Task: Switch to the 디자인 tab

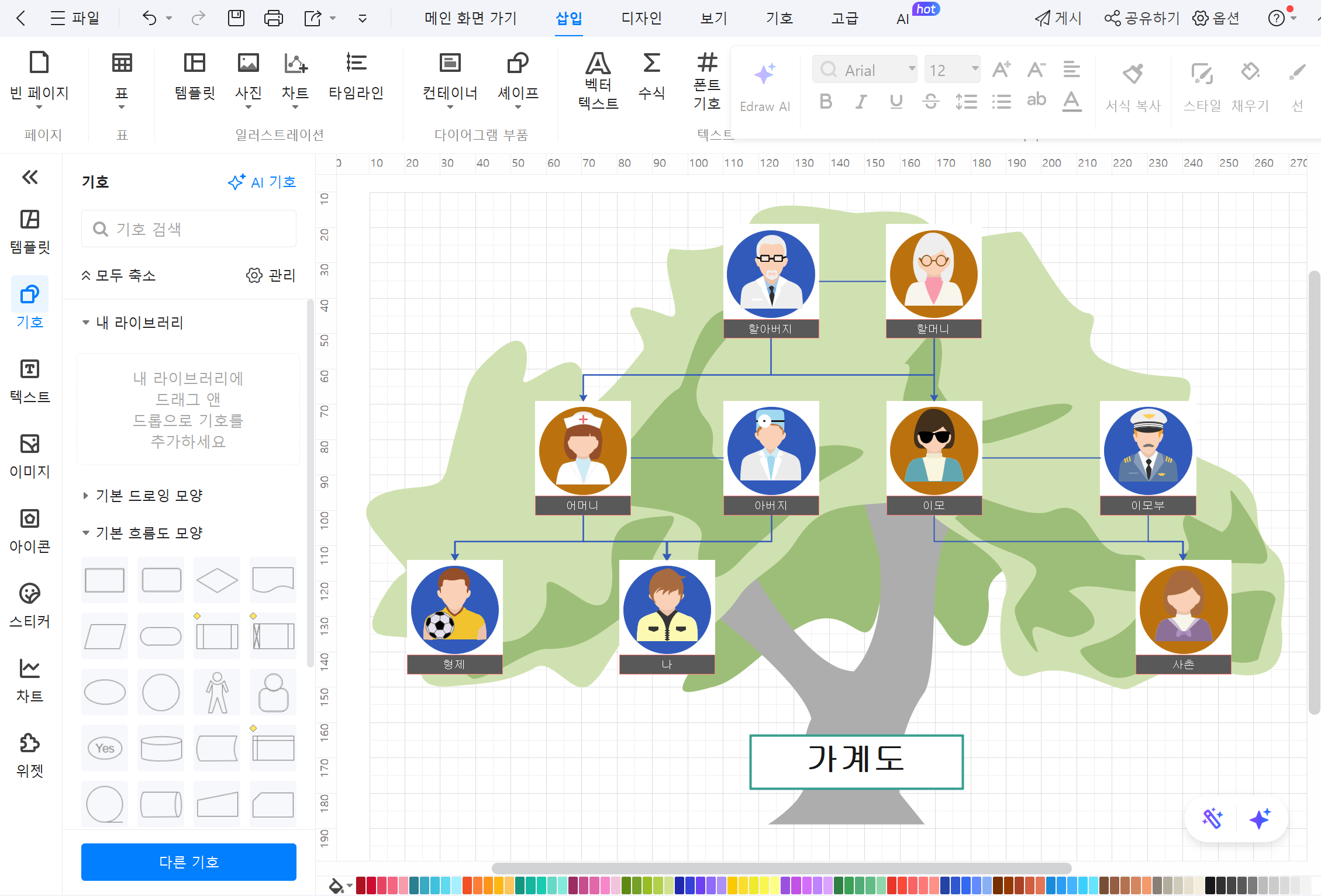Action: (641, 18)
